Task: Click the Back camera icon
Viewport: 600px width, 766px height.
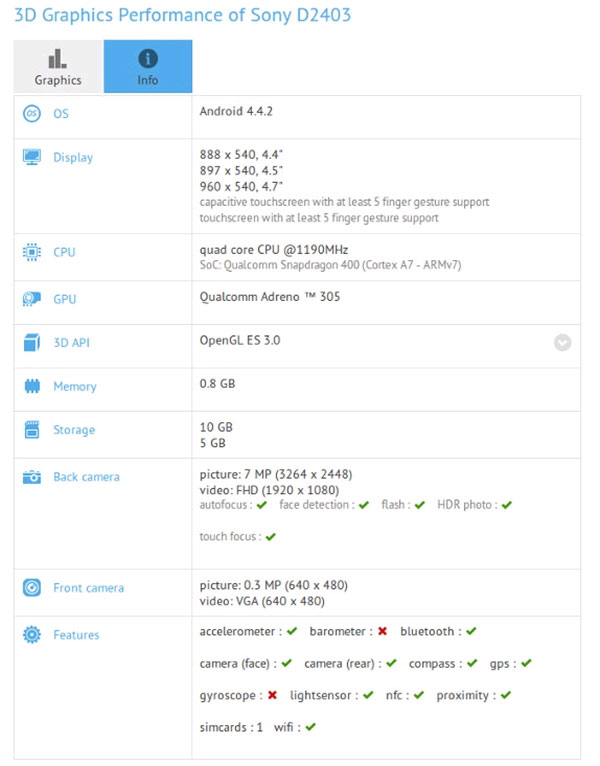Action: point(32,477)
